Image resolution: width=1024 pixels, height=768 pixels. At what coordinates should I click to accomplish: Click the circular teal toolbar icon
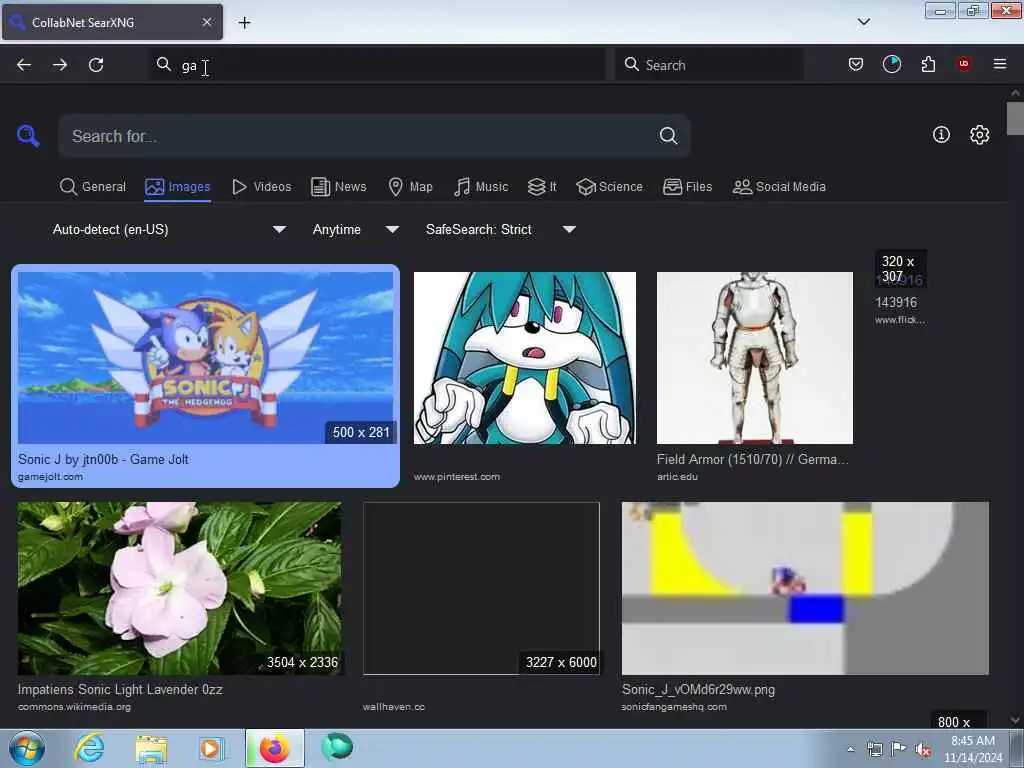pos(891,64)
